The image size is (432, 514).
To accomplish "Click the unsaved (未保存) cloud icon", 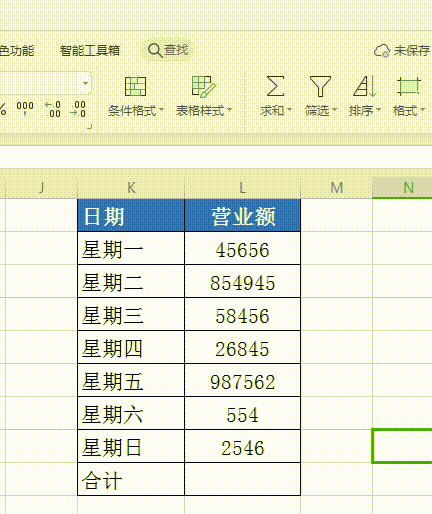I will click(x=382, y=51).
